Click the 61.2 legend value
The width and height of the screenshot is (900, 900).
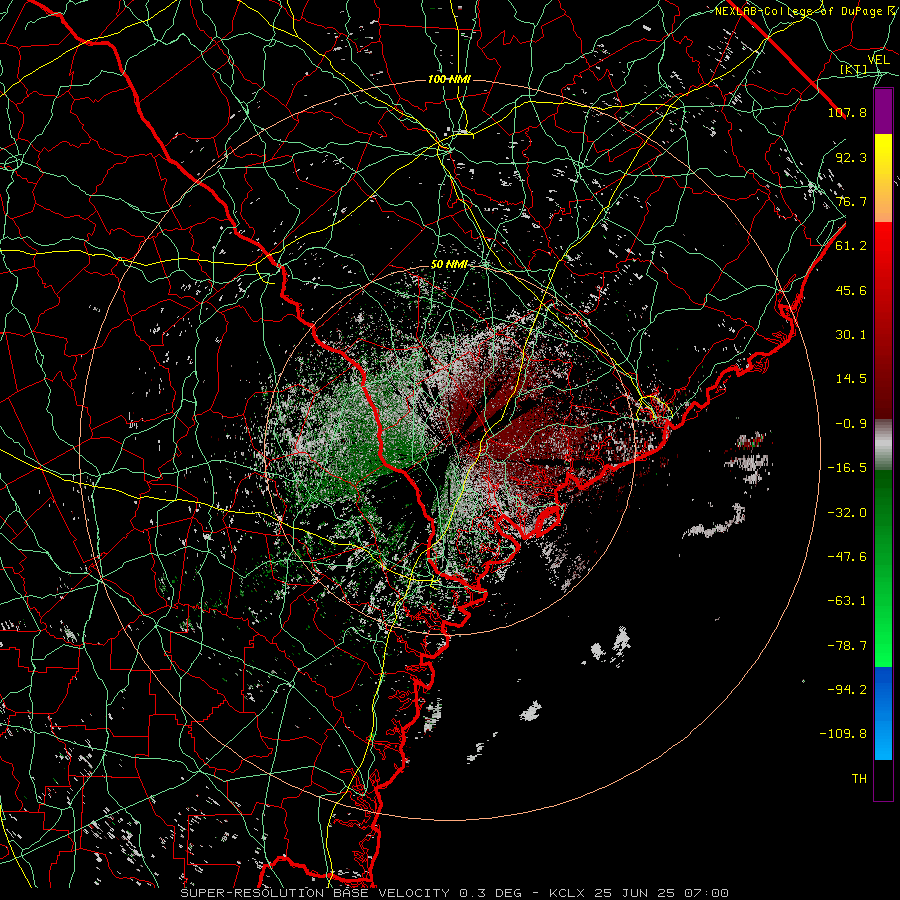click(851, 246)
